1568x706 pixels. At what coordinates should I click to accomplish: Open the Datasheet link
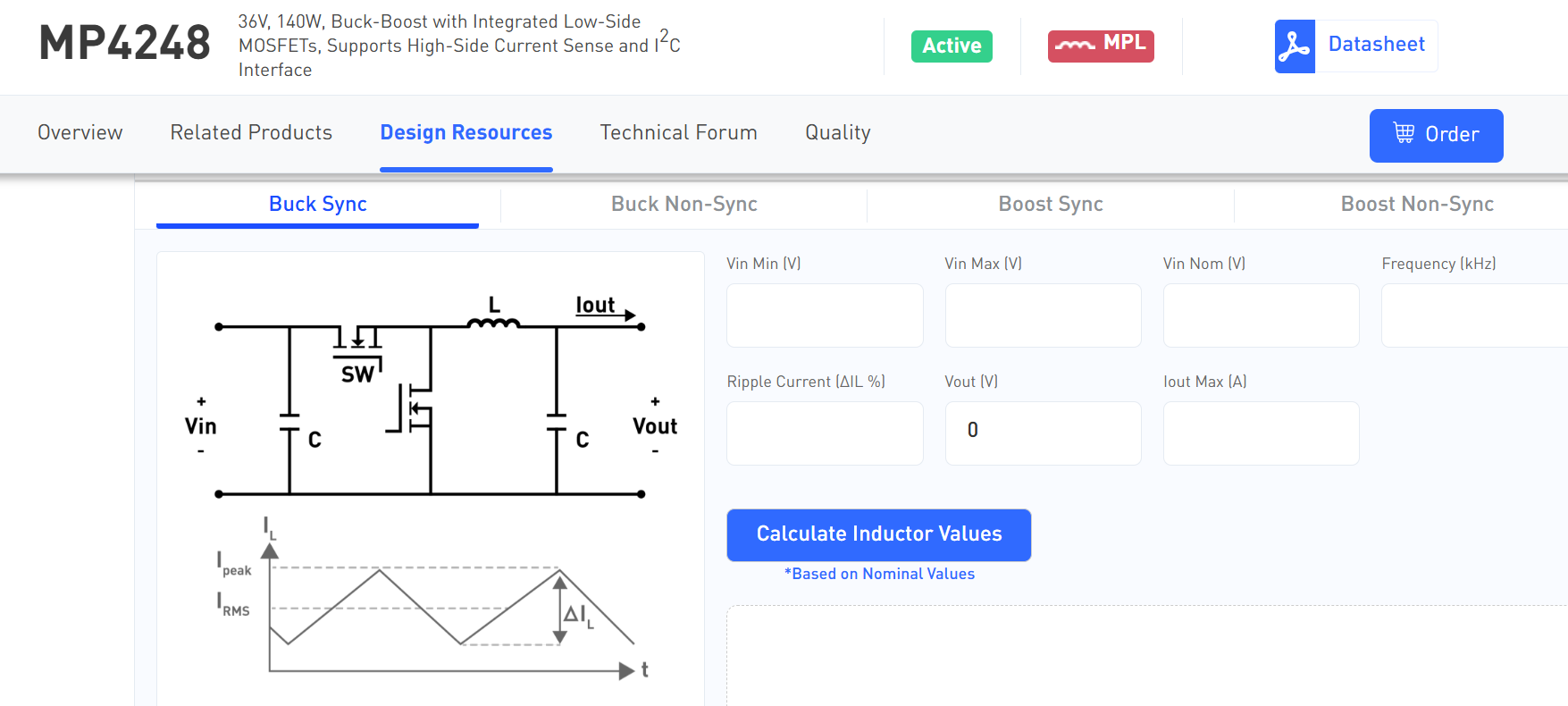coord(1377,45)
